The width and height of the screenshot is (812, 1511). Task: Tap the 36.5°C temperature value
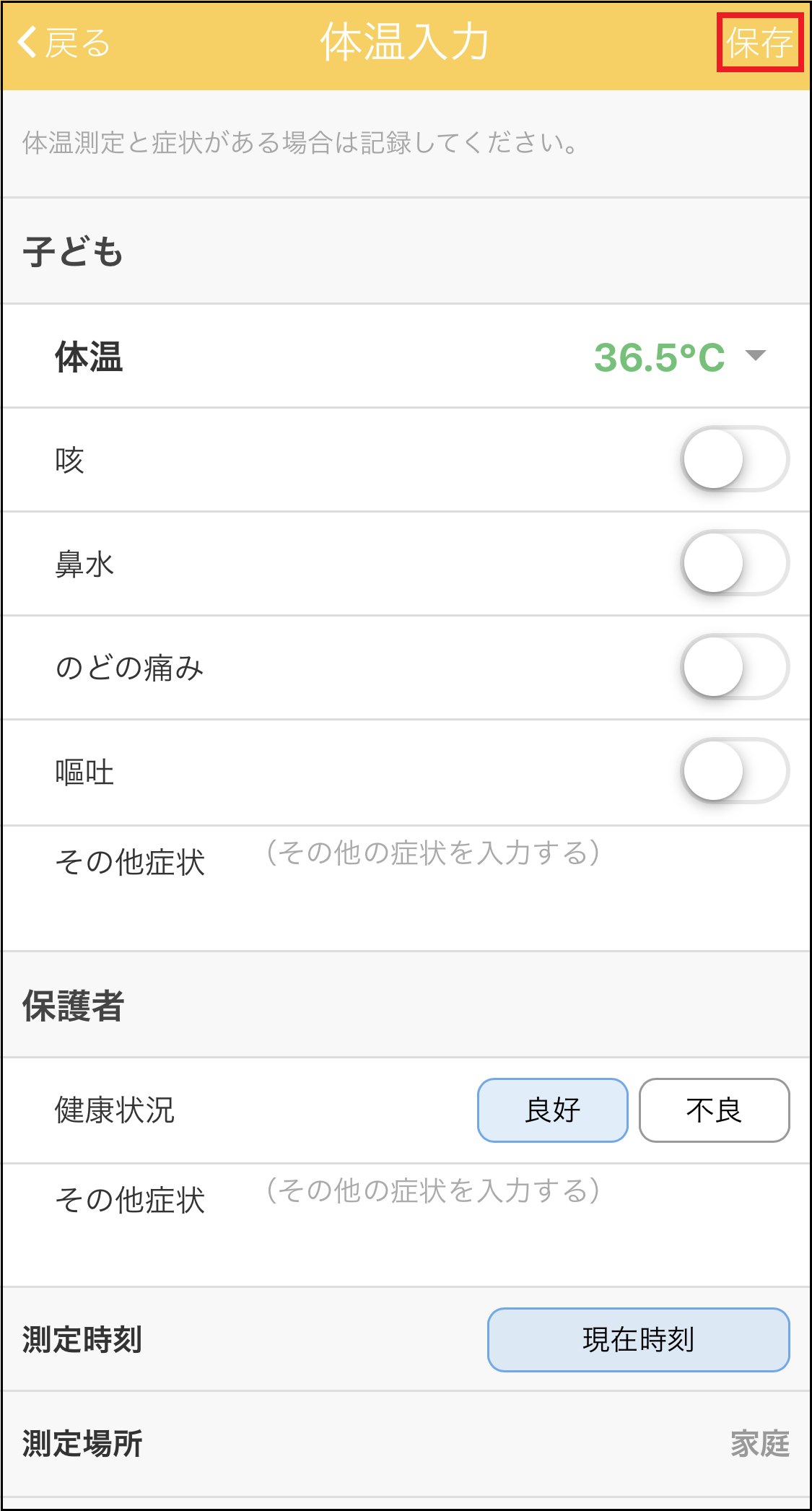pos(658,357)
